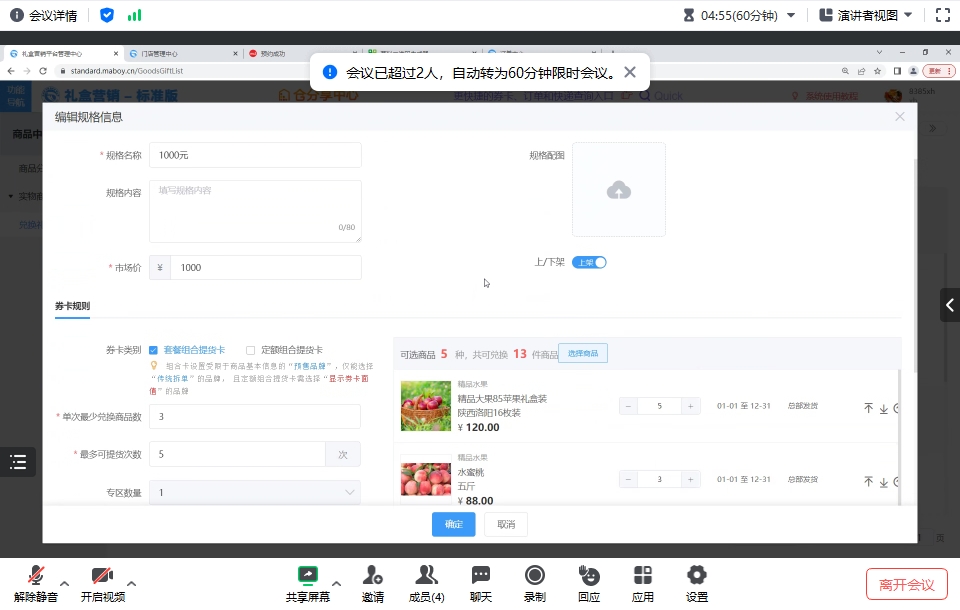
Task: Check the 定额组合提货卡 checkbox
Action: pyautogui.click(x=251, y=350)
